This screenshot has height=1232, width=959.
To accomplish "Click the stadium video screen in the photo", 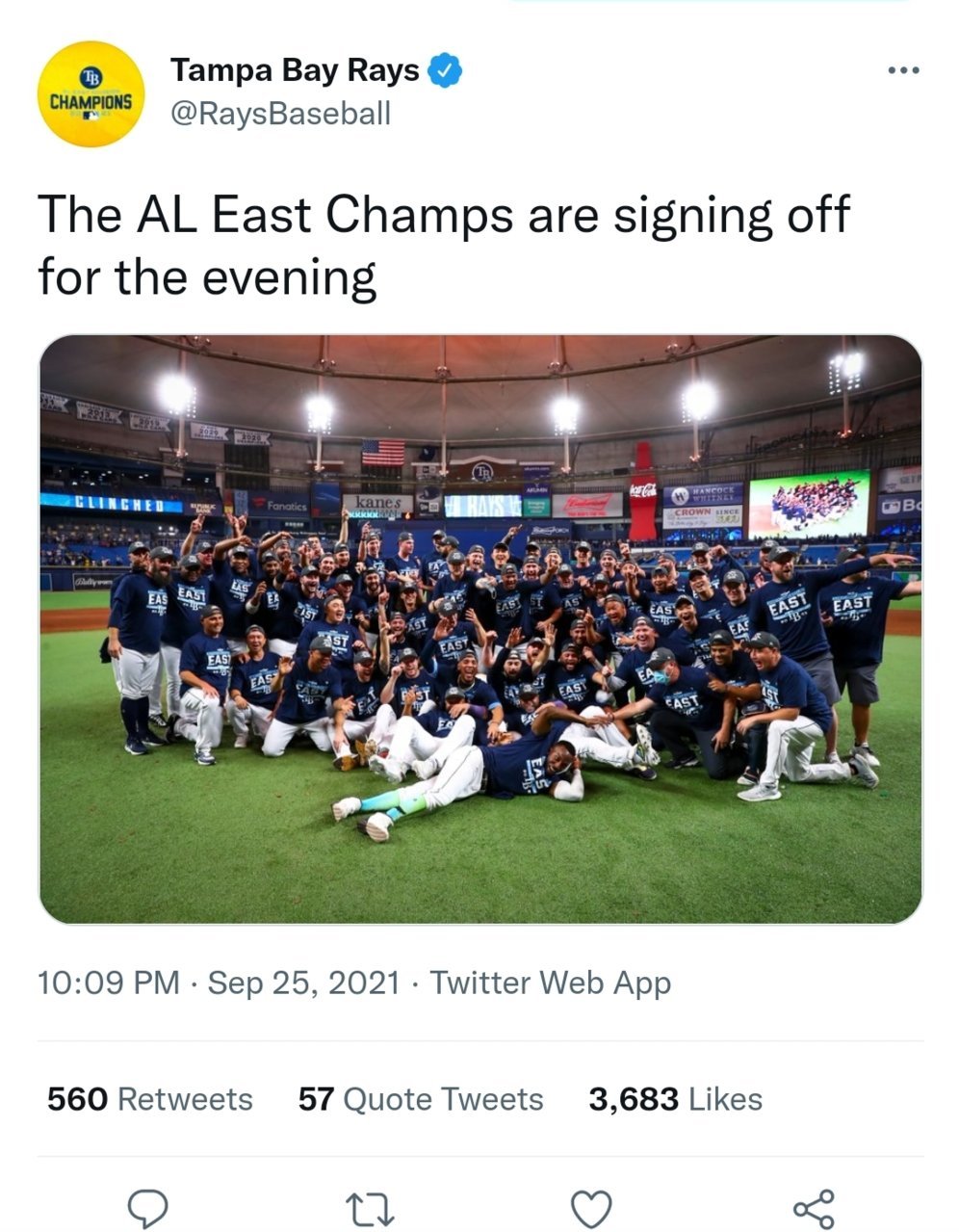I will tap(809, 503).
